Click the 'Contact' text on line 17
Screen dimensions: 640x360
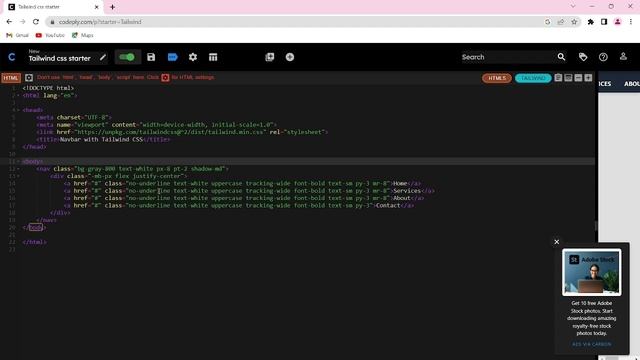tap(388, 206)
